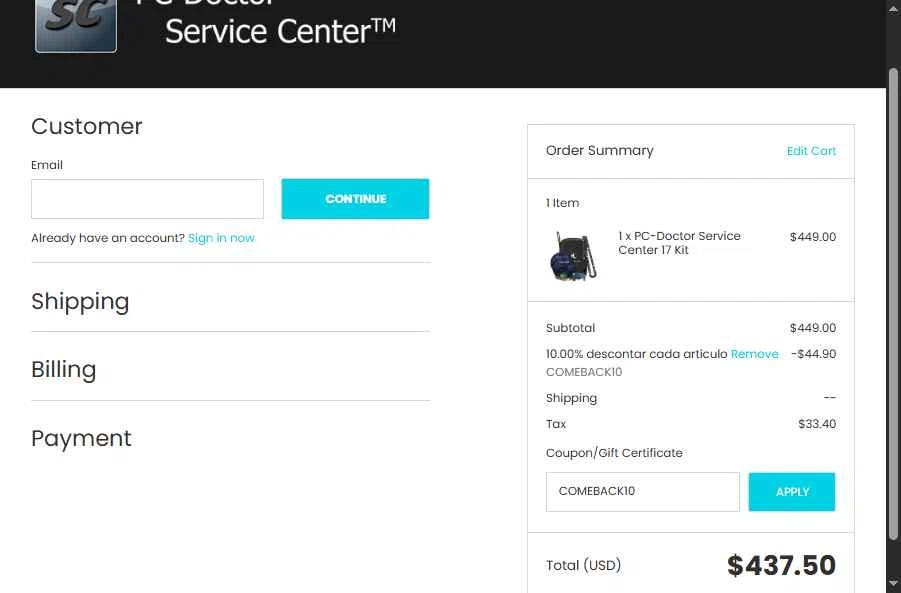Click the Shipping section heading

tap(80, 302)
